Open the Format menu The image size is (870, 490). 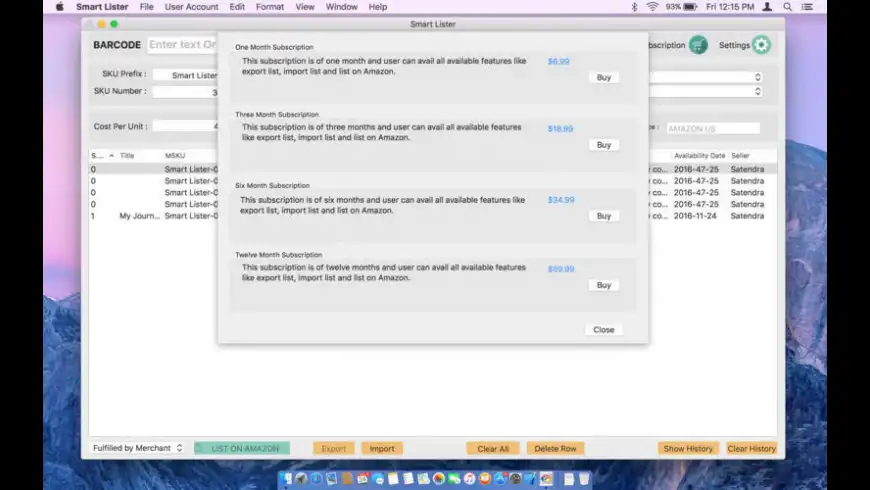coord(270,7)
